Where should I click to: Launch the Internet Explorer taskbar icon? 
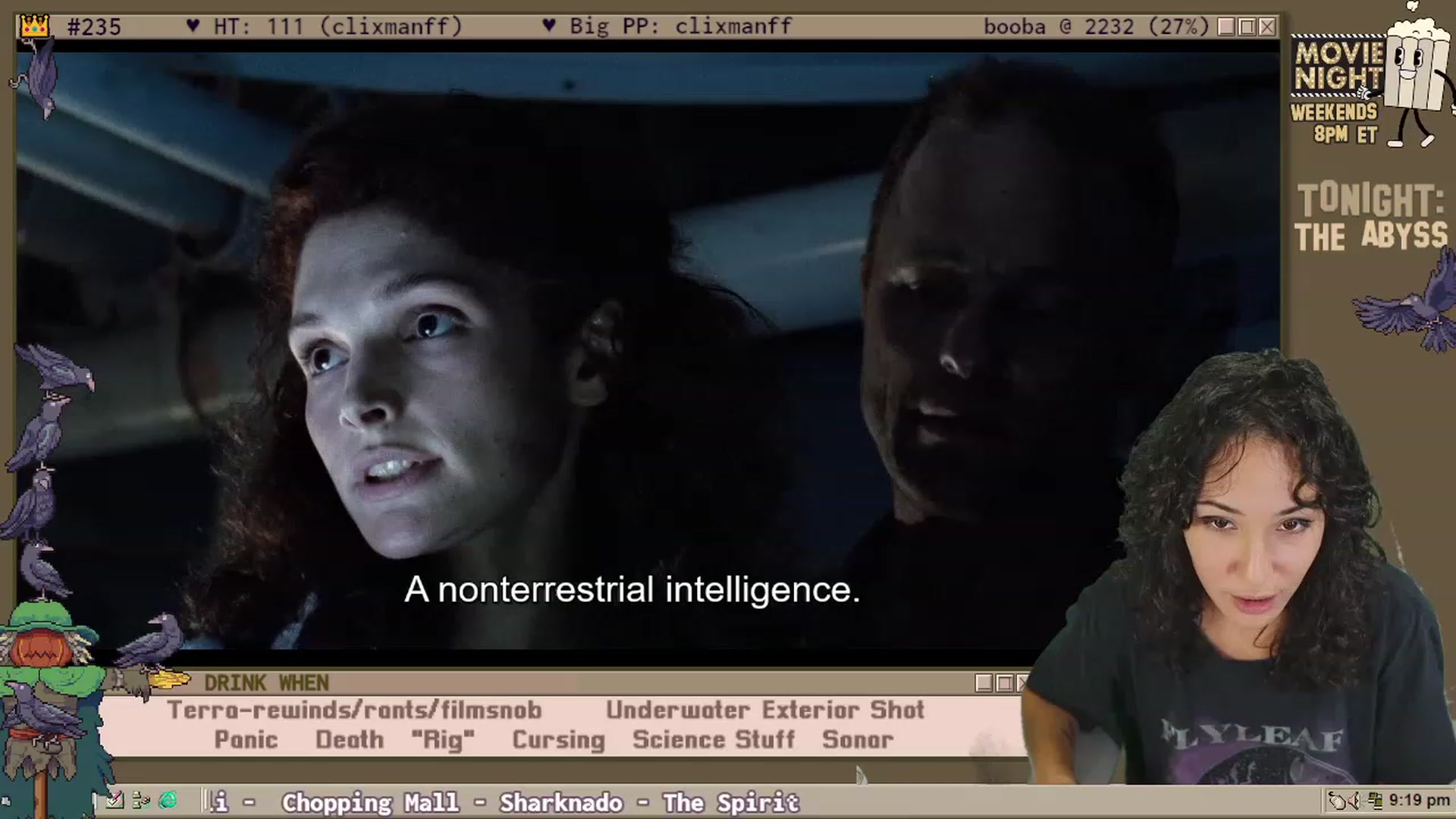click(x=168, y=800)
